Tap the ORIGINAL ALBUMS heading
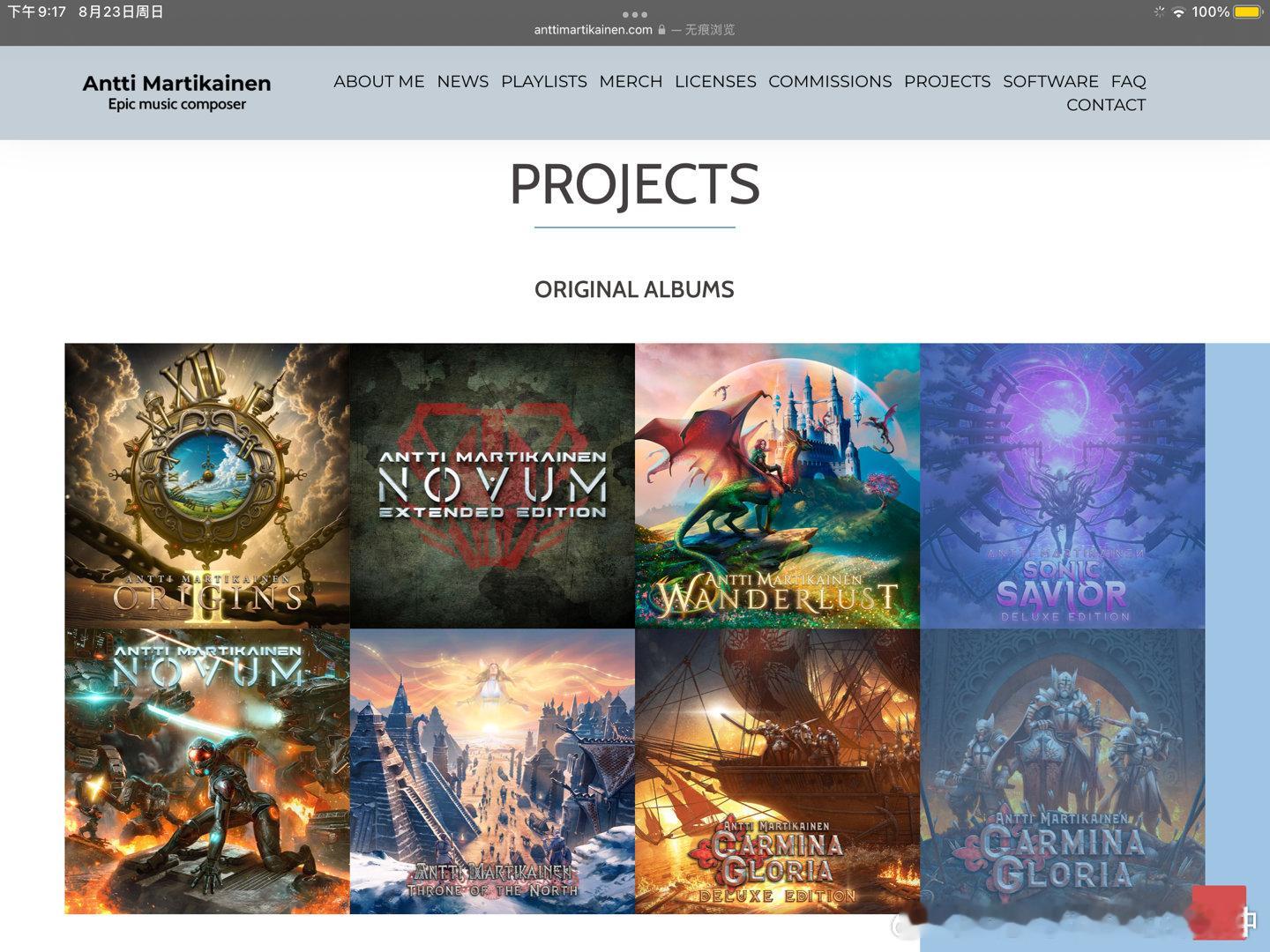 634,290
